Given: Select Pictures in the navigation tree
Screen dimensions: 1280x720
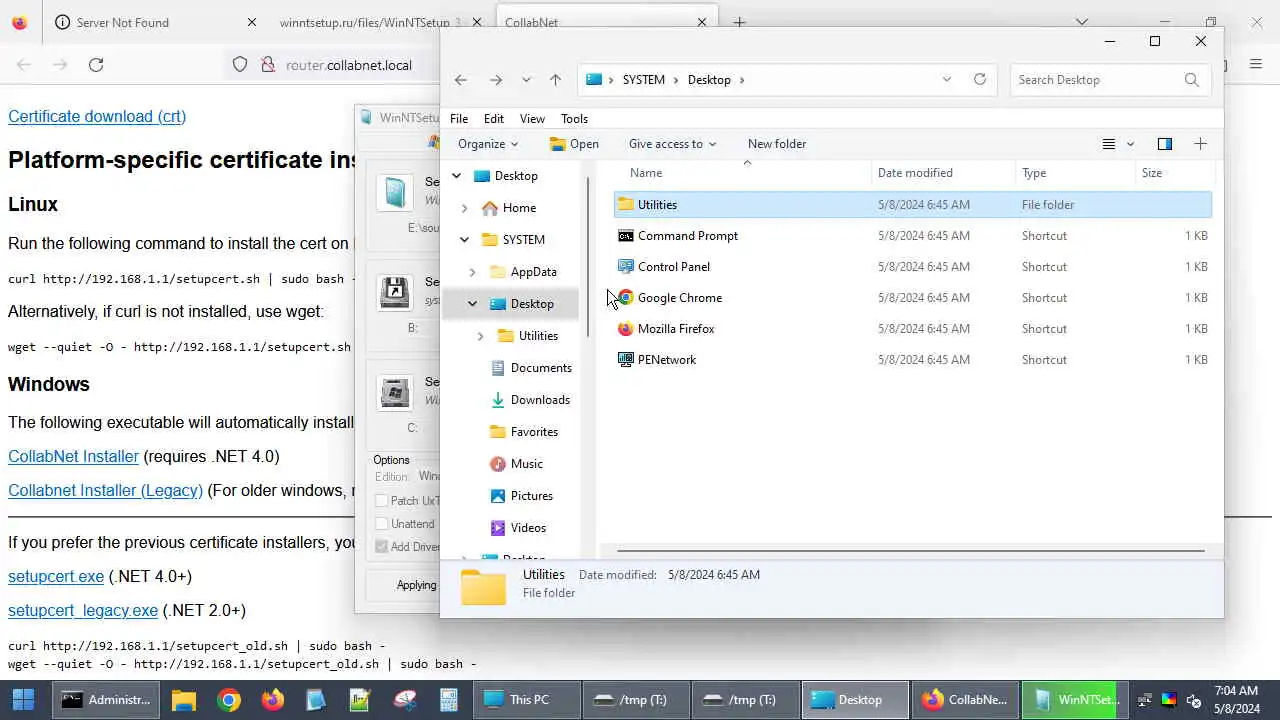Looking at the screenshot, I should [521, 496].
